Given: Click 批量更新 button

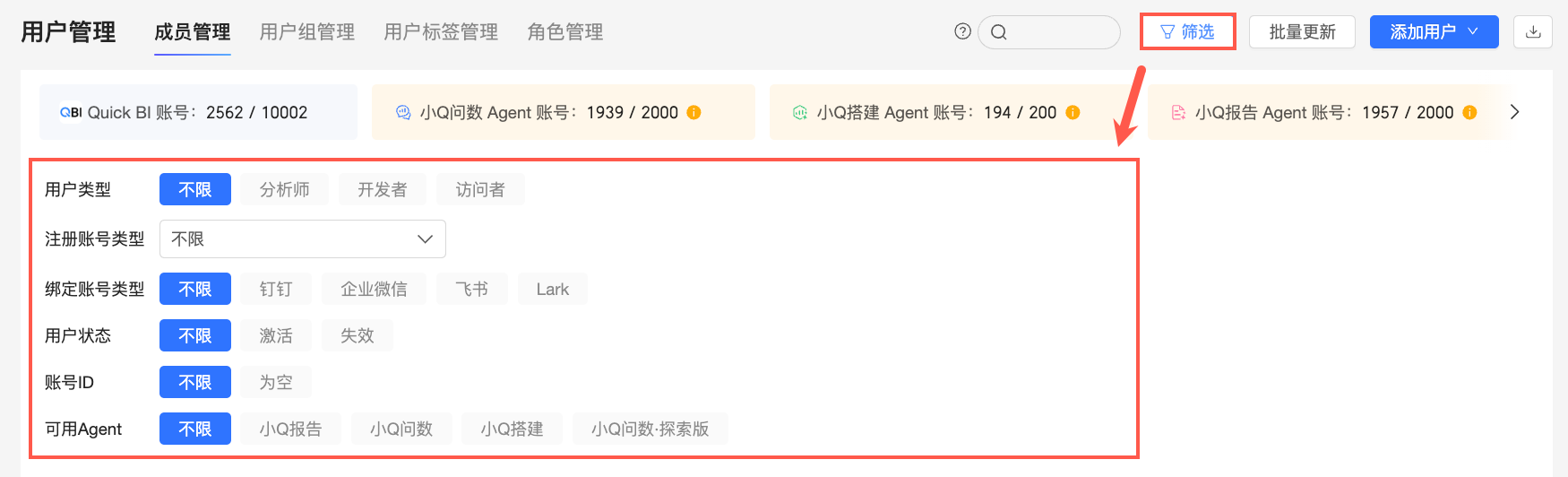Looking at the screenshot, I should pos(1302,32).
